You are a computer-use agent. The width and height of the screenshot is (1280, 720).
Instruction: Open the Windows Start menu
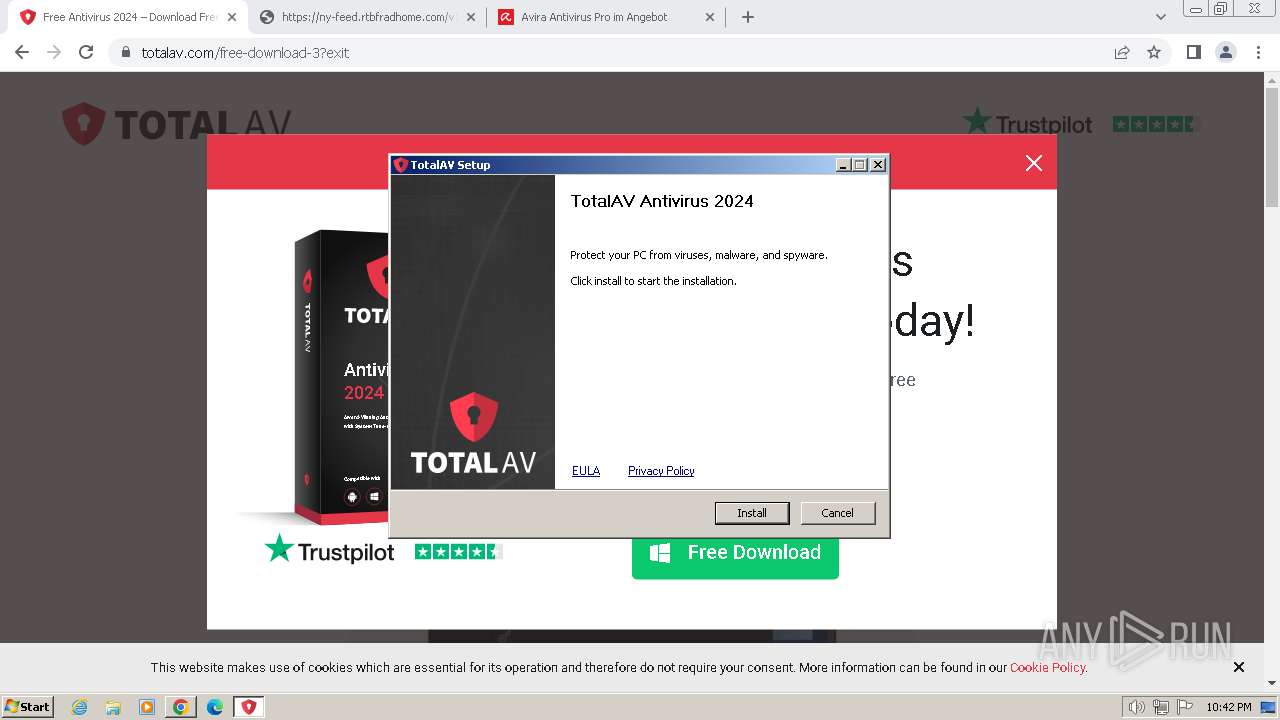click(27, 706)
